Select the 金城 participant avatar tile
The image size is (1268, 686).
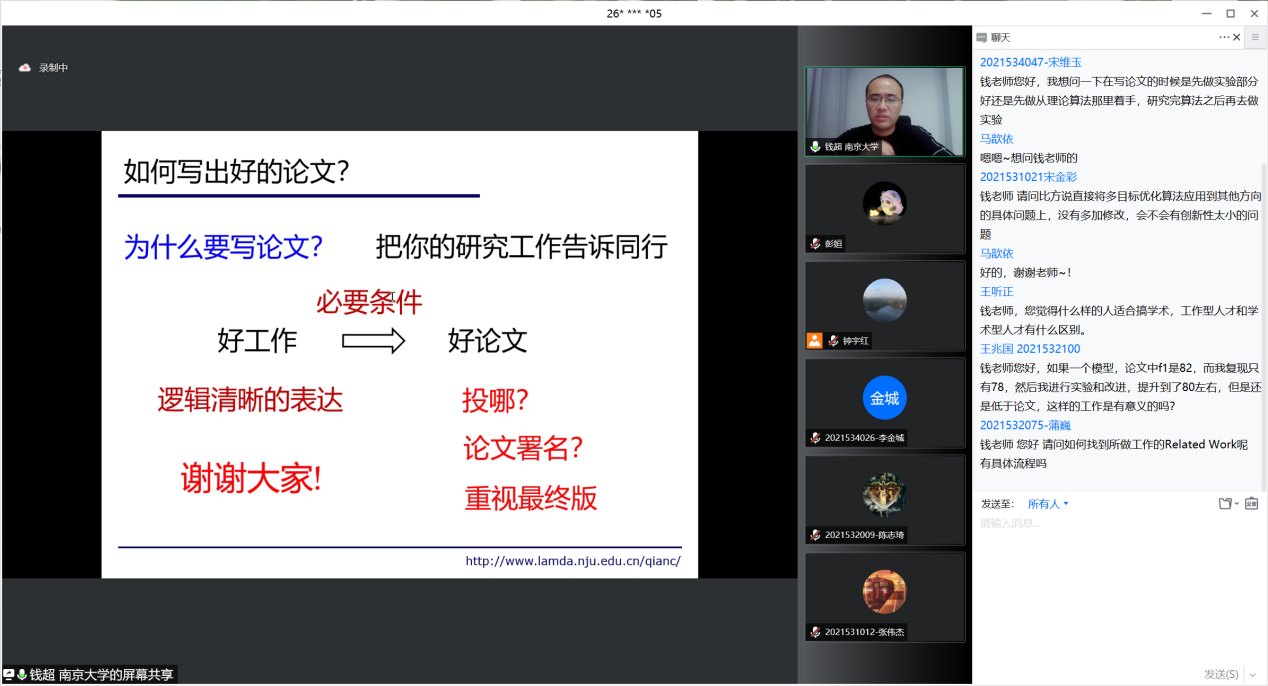tap(884, 398)
